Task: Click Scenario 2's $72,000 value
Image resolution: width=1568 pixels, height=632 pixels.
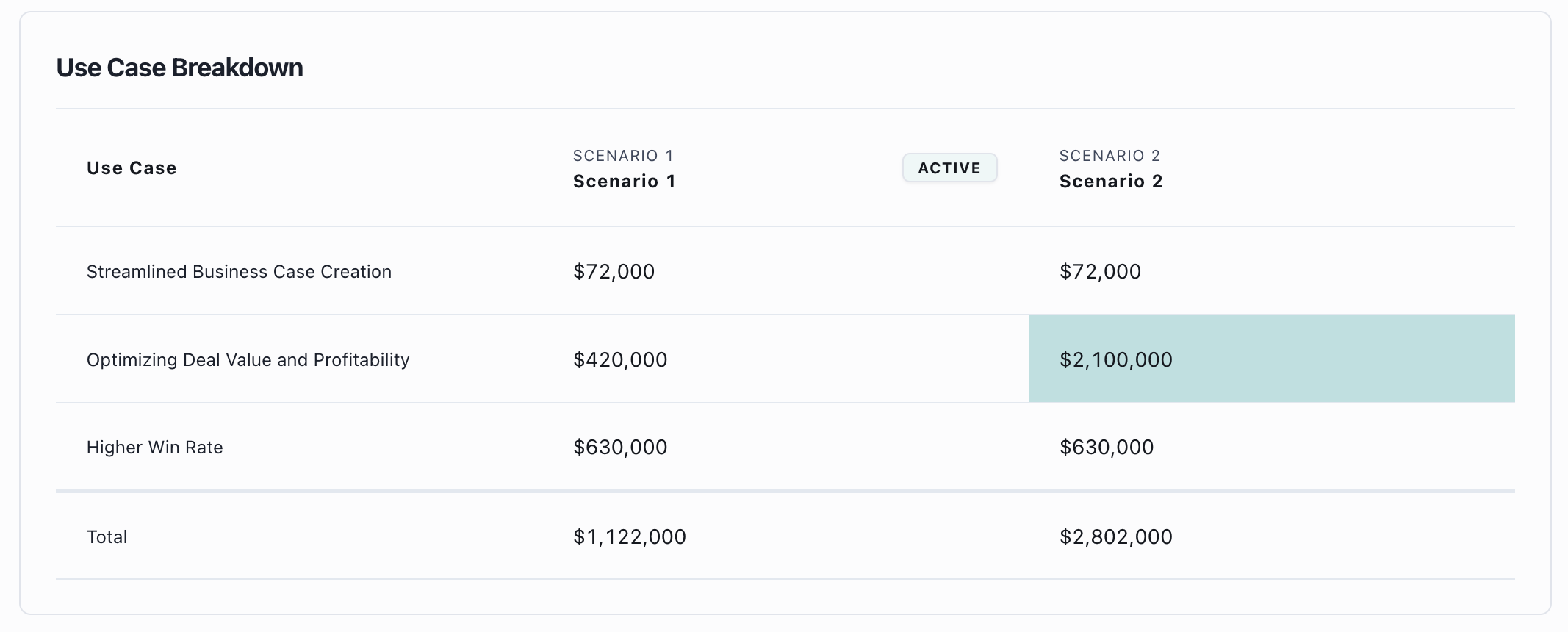Action: click(1100, 272)
